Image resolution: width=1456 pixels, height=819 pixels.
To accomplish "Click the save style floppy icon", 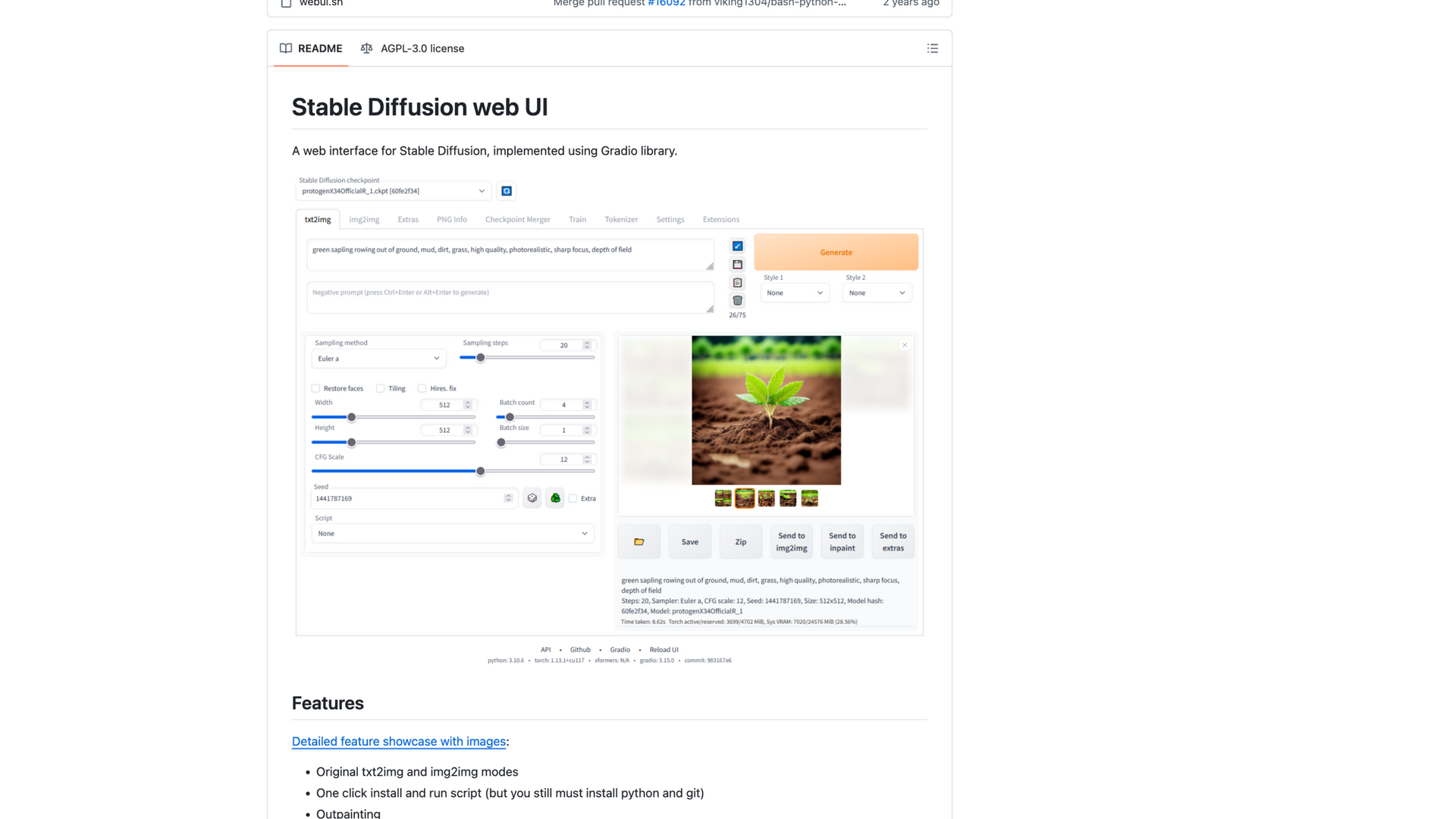I will coord(737,265).
